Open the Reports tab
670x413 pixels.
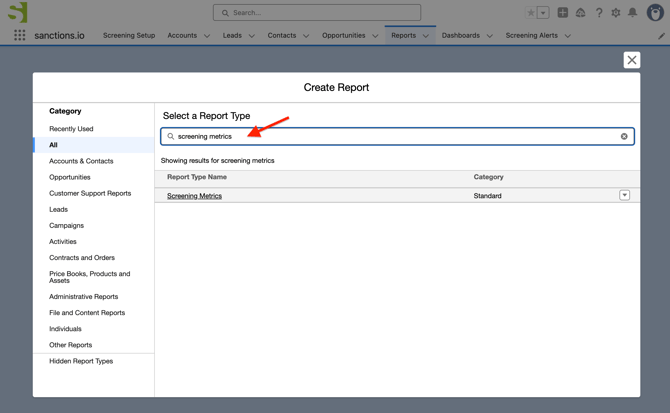pyautogui.click(x=403, y=35)
